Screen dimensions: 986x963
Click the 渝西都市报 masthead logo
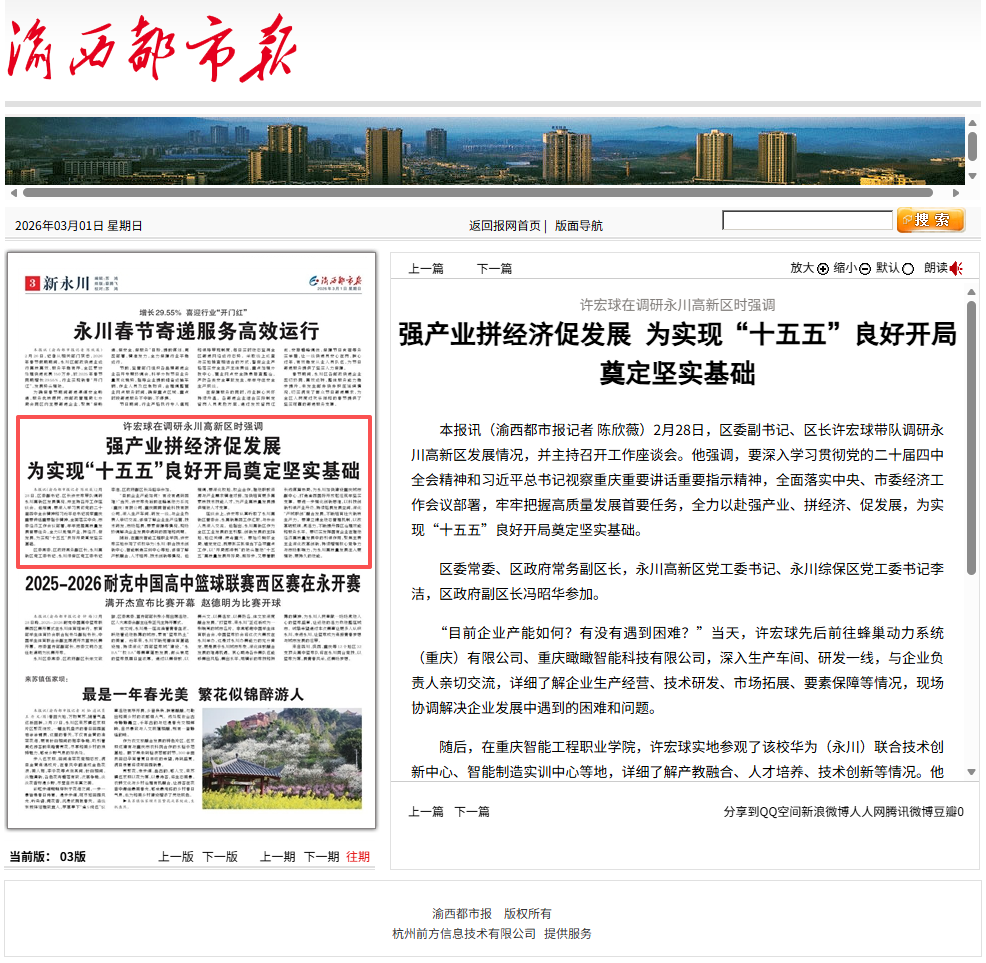[x=152, y=50]
